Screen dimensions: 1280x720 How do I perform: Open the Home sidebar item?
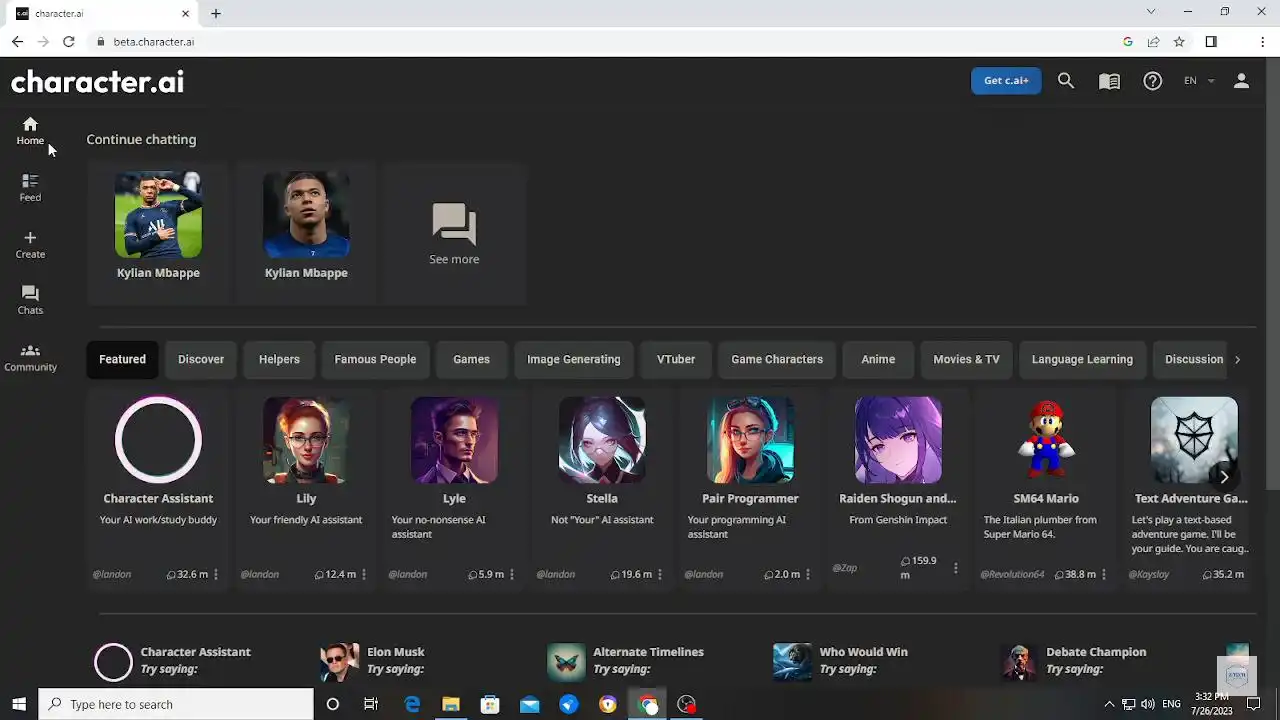(x=30, y=131)
